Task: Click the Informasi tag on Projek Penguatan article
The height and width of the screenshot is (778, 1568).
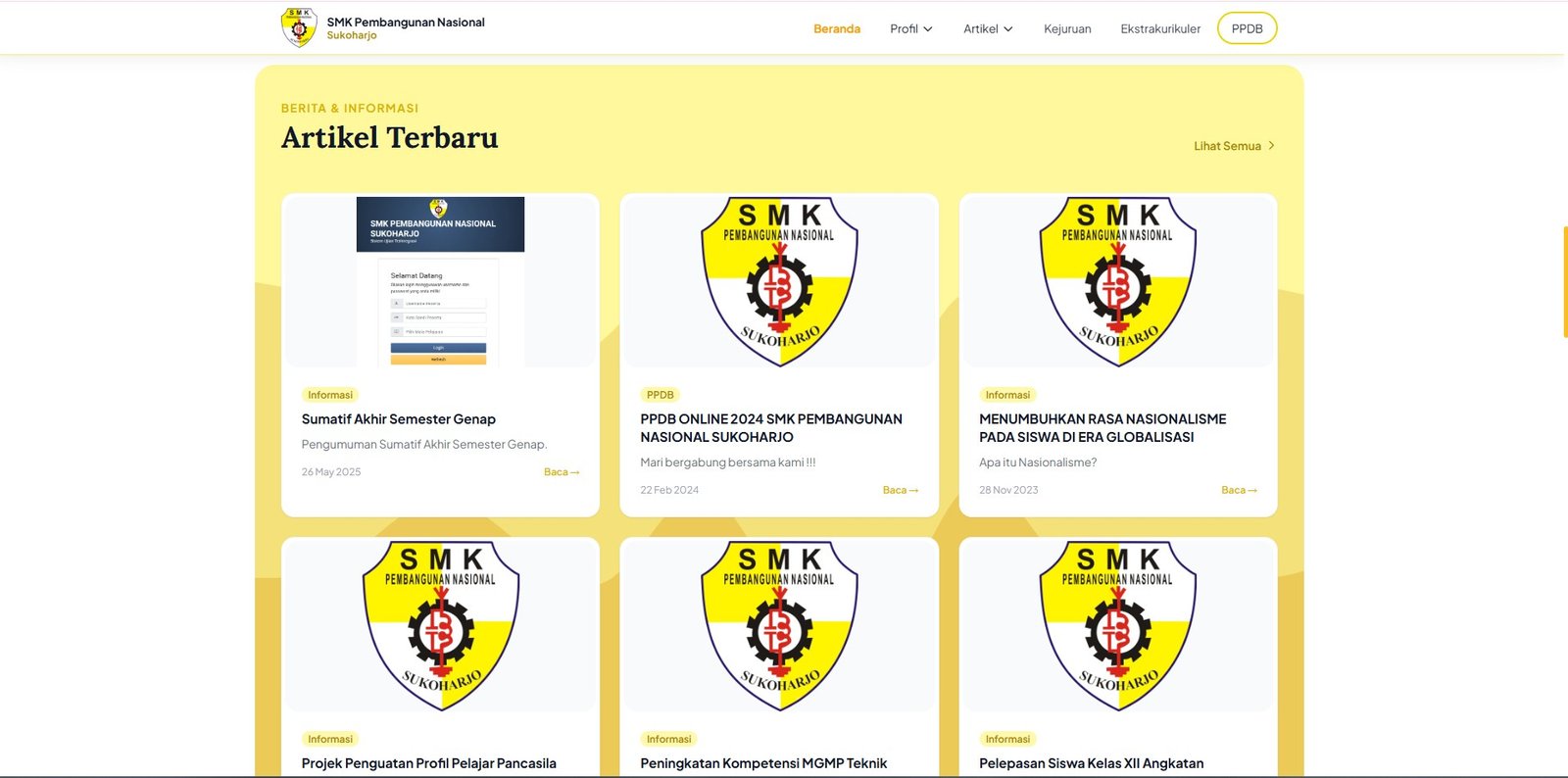Action: pos(330,739)
